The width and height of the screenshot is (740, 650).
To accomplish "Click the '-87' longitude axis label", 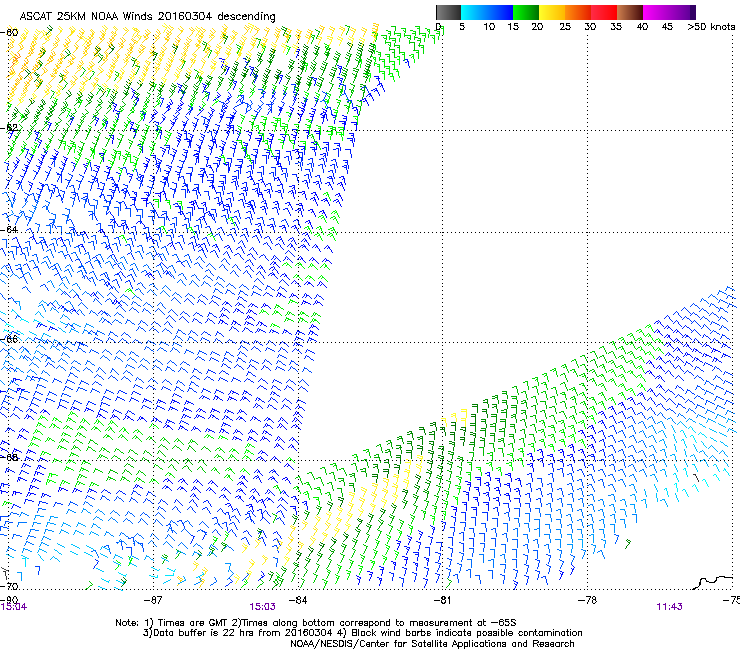I will click(152, 600).
